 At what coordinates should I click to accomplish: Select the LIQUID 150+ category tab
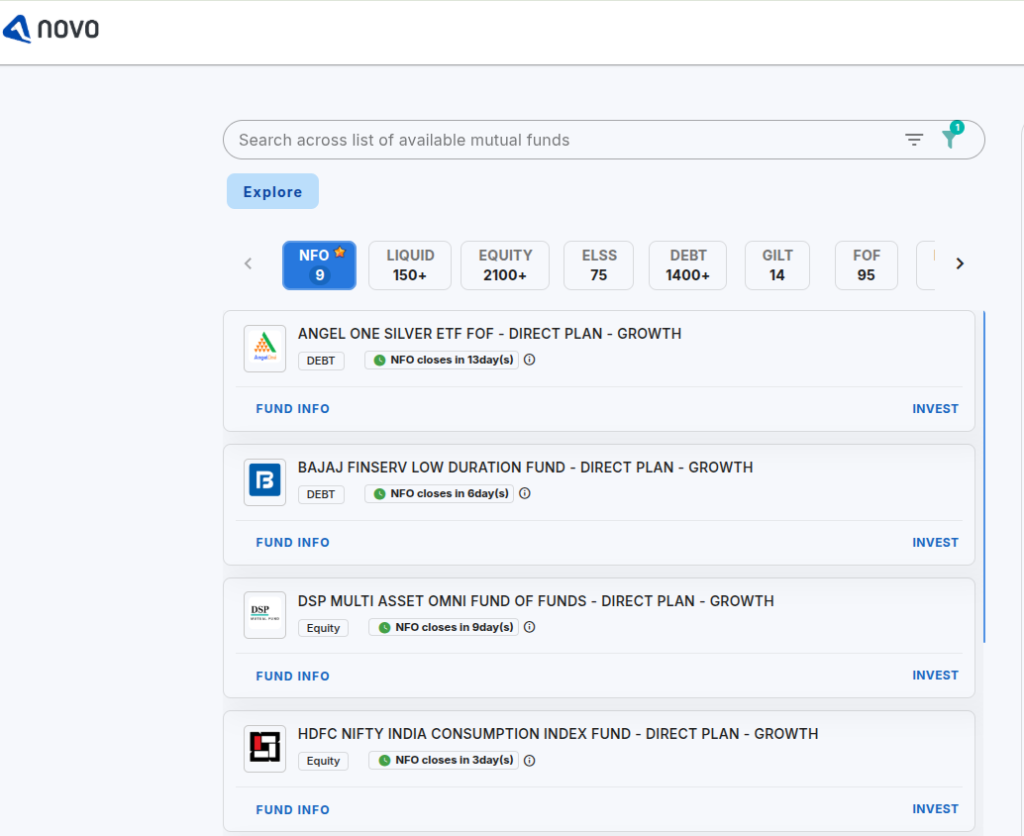[x=409, y=265]
